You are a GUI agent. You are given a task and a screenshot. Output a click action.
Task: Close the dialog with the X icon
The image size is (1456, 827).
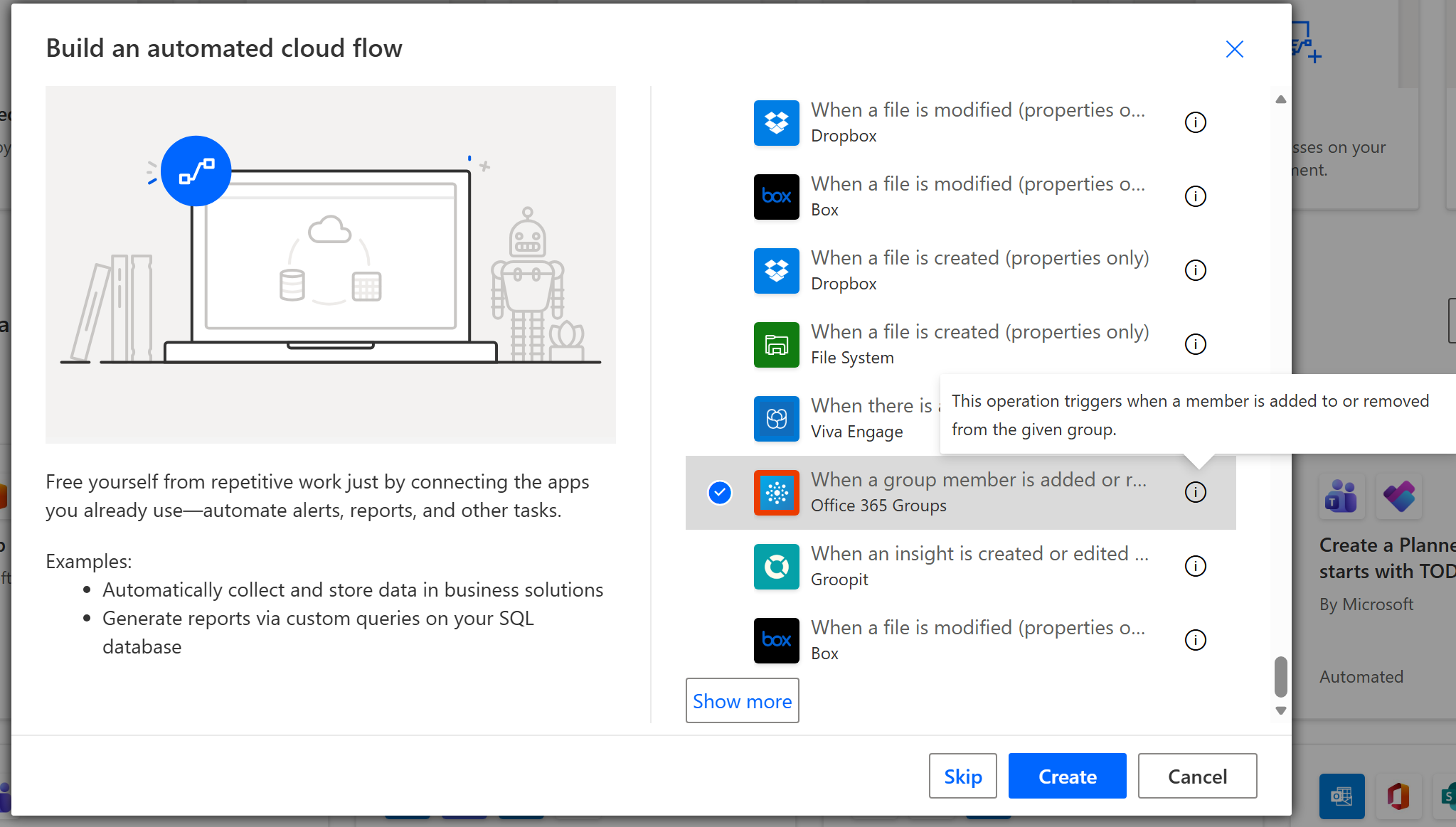[1234, 49]
